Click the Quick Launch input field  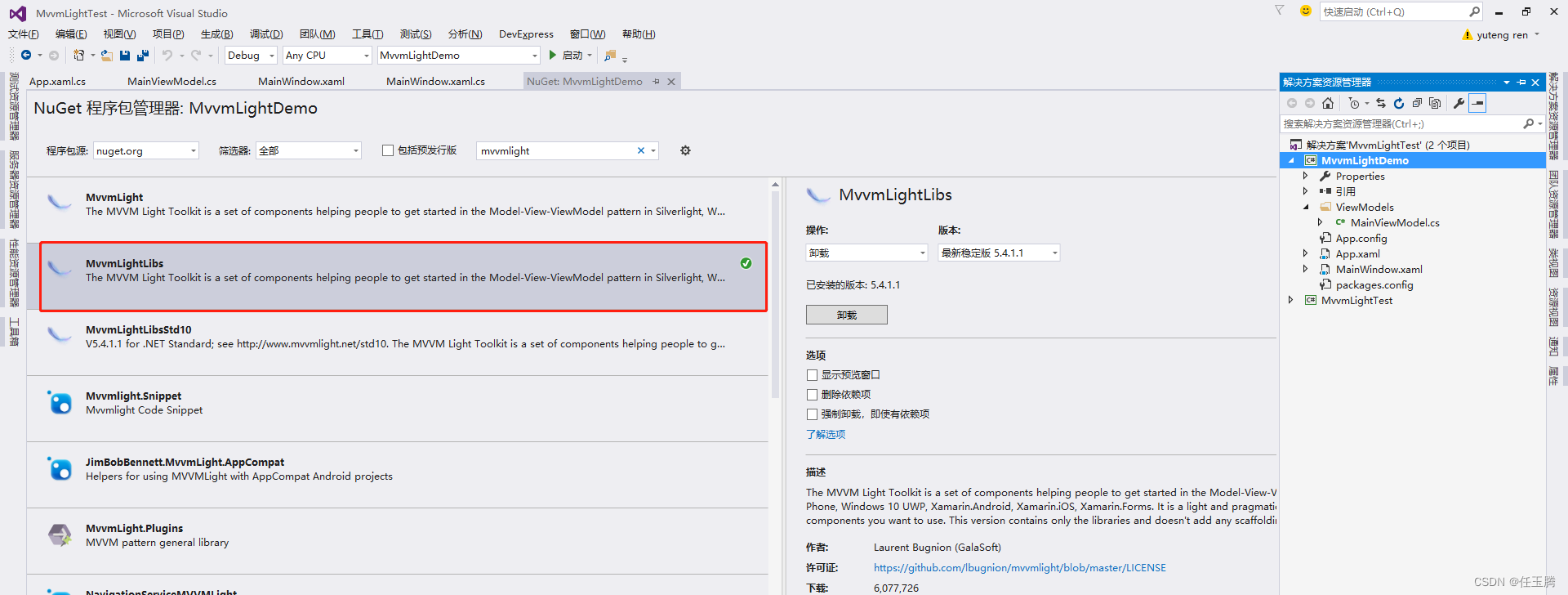point(1393,11)
